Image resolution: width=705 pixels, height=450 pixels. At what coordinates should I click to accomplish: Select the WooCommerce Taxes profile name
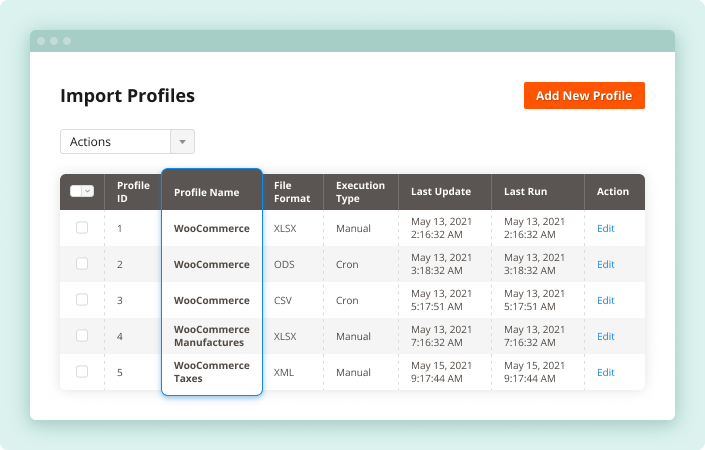pos(211,372)
